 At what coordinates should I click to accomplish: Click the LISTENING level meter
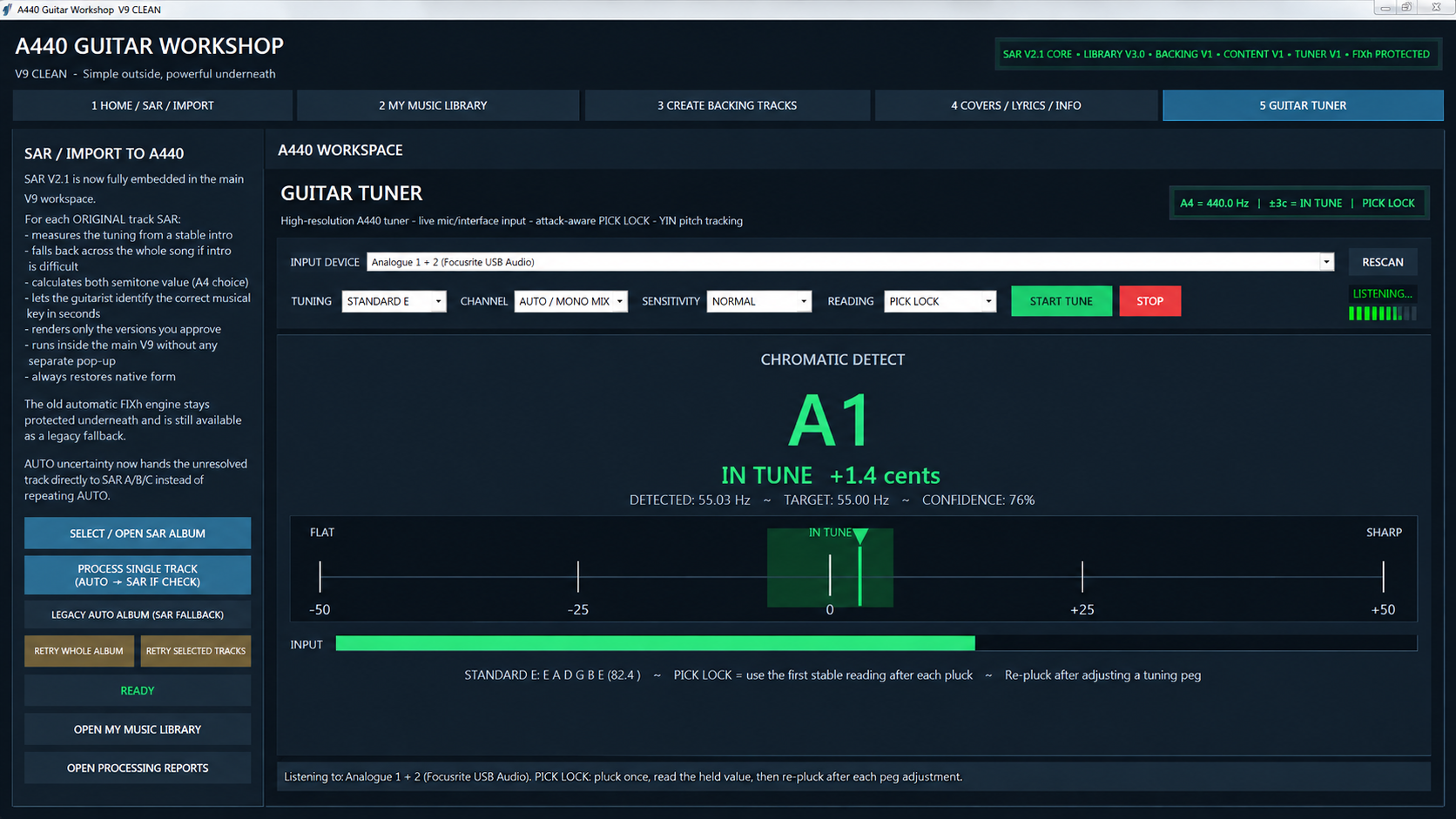pyautogui.click(x=1382, y=313)
